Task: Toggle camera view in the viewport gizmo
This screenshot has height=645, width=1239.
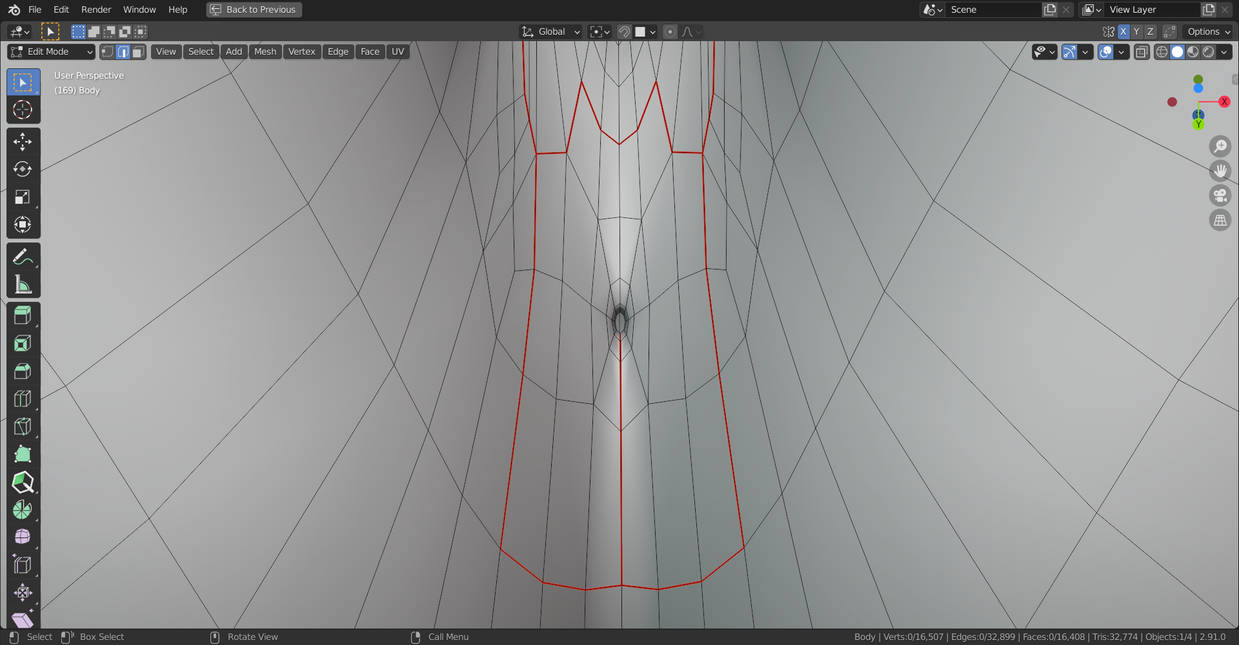Action: tap(1220, 195)
